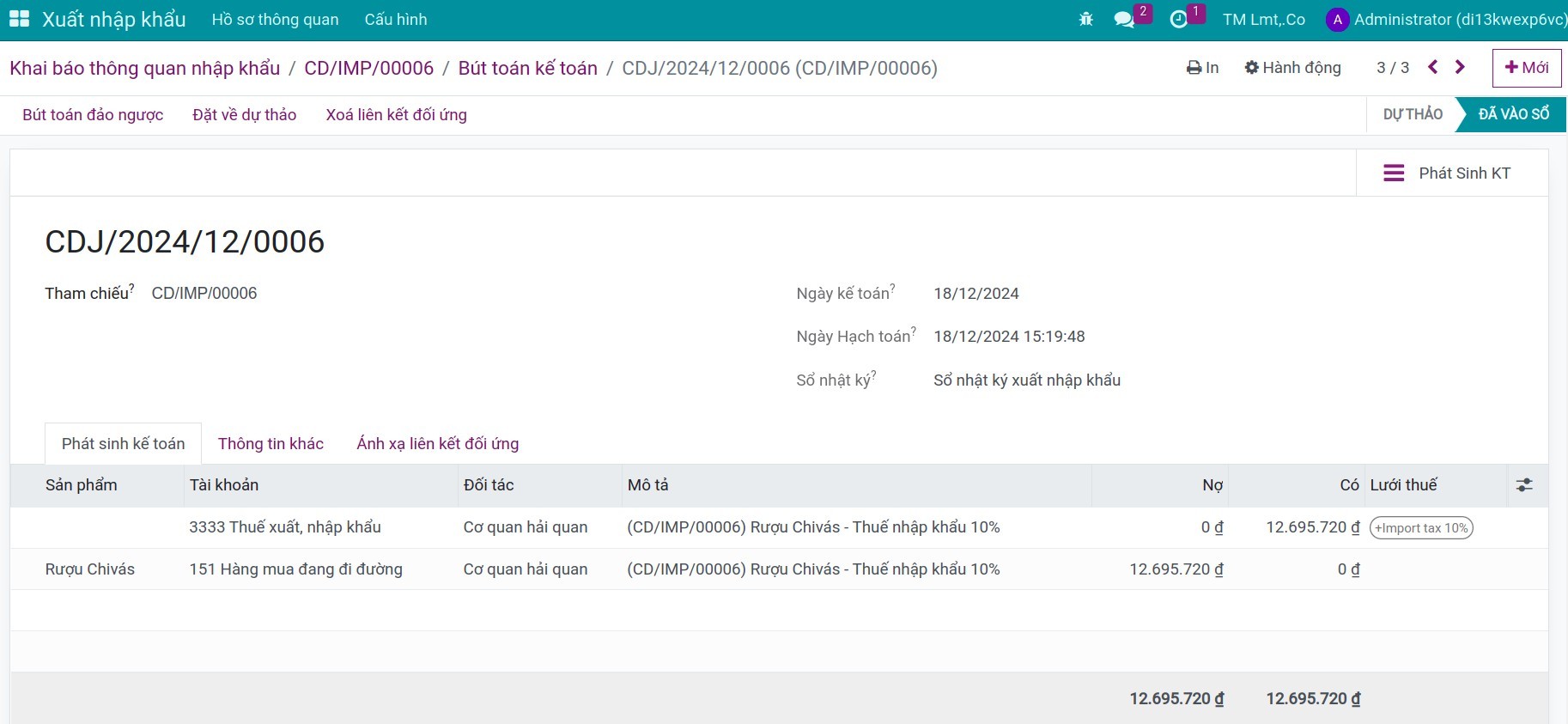Create new record with Mới button
Screen dimensions: 1568x724
(x=1526, y=68)
